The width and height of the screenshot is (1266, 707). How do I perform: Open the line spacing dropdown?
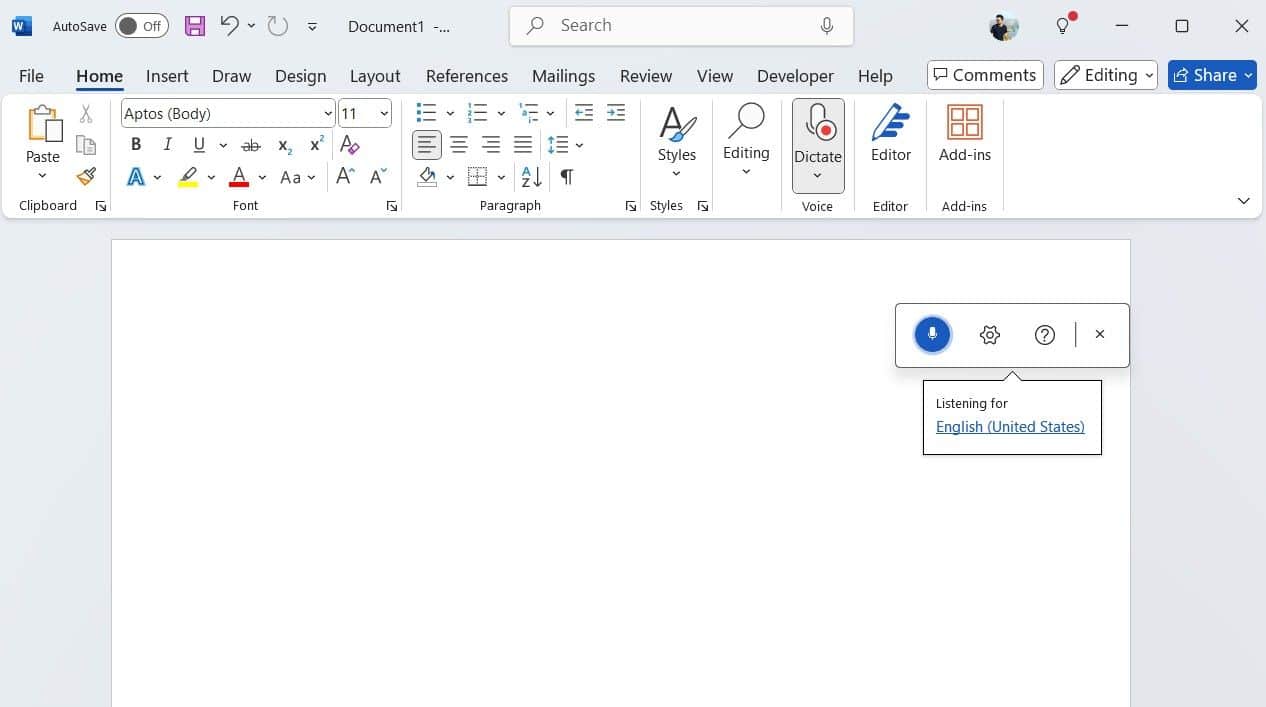click(579, 145)
